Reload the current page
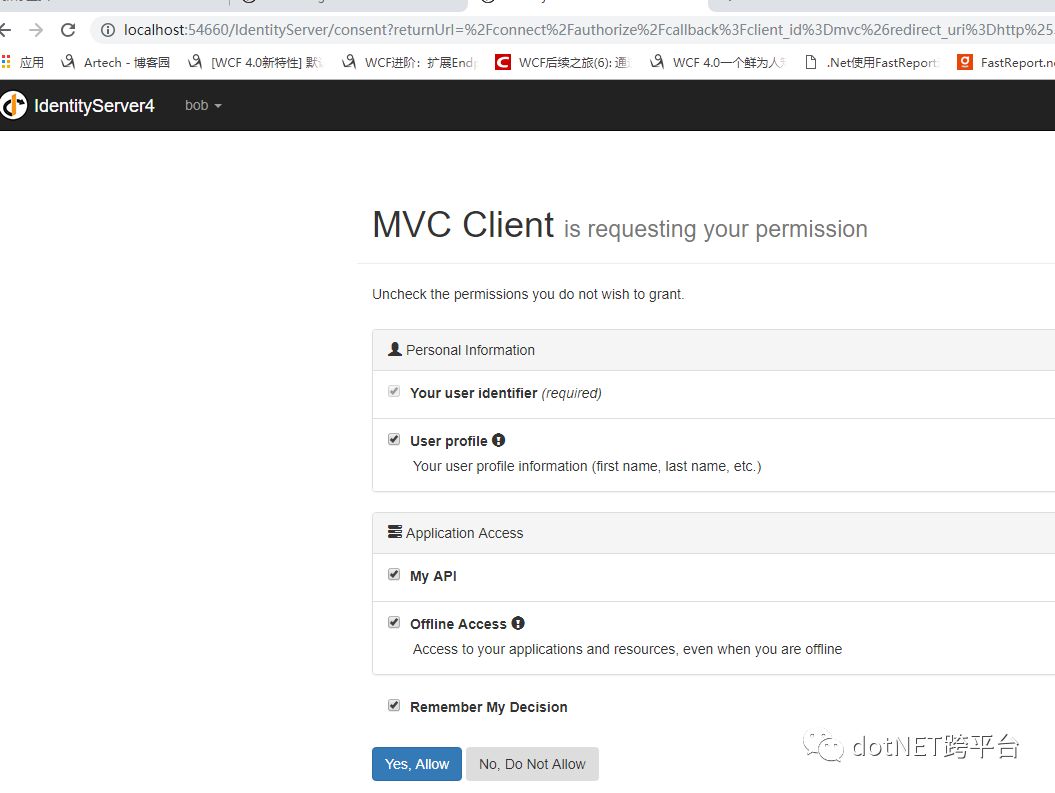Image resolution: width=1055 pixels, height=793 pixels. tap(68, 30)
